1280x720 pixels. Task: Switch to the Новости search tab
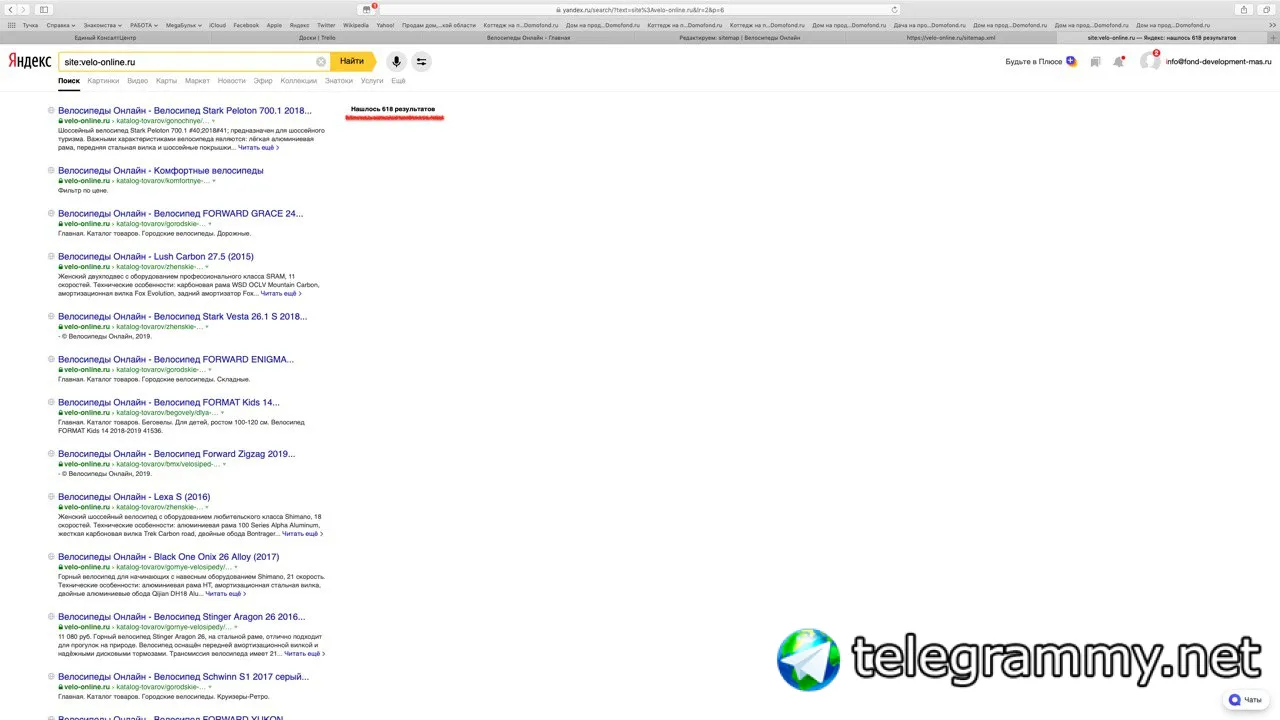point(231,80)
